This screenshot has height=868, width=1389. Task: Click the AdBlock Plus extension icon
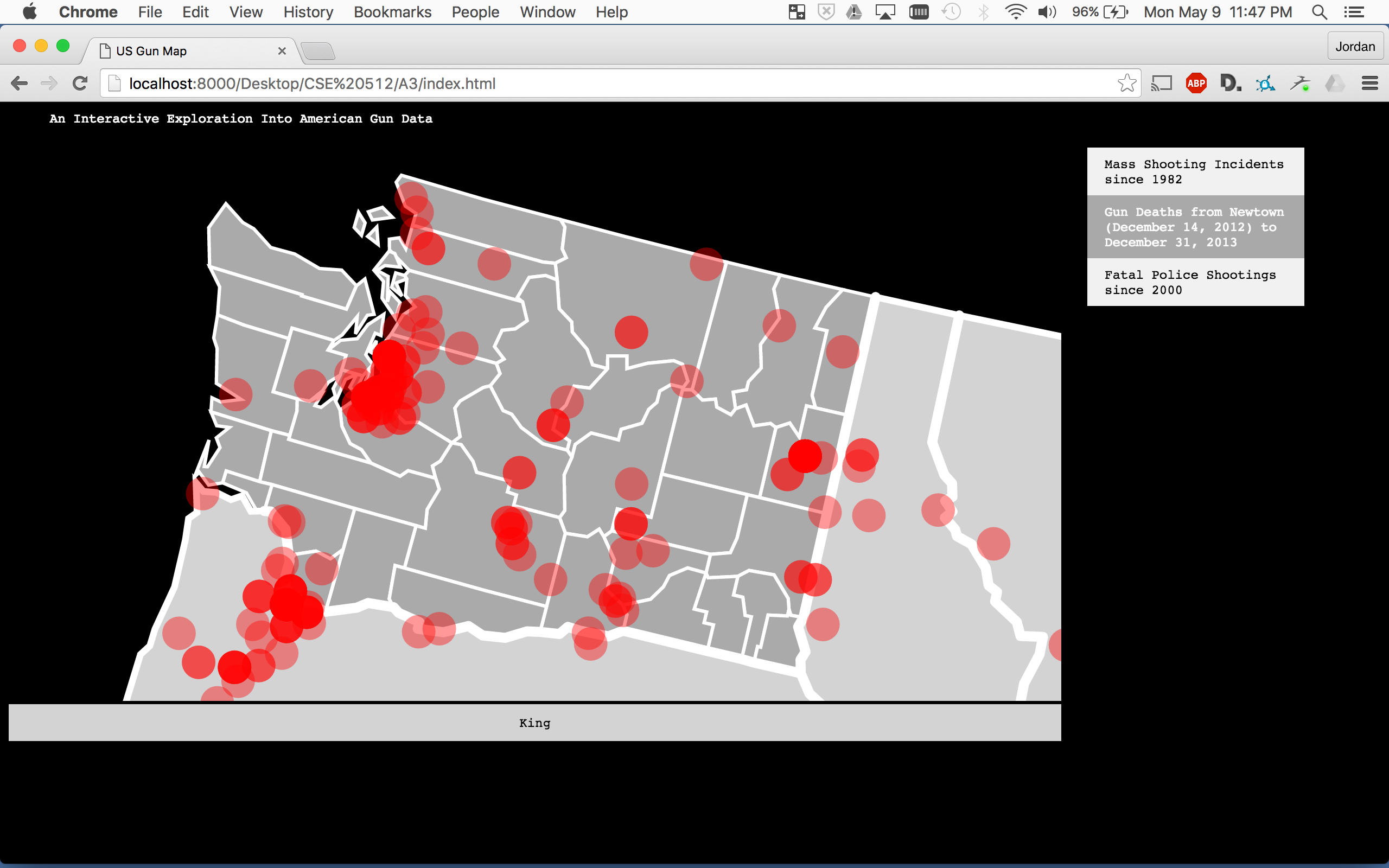(1196, 84)
